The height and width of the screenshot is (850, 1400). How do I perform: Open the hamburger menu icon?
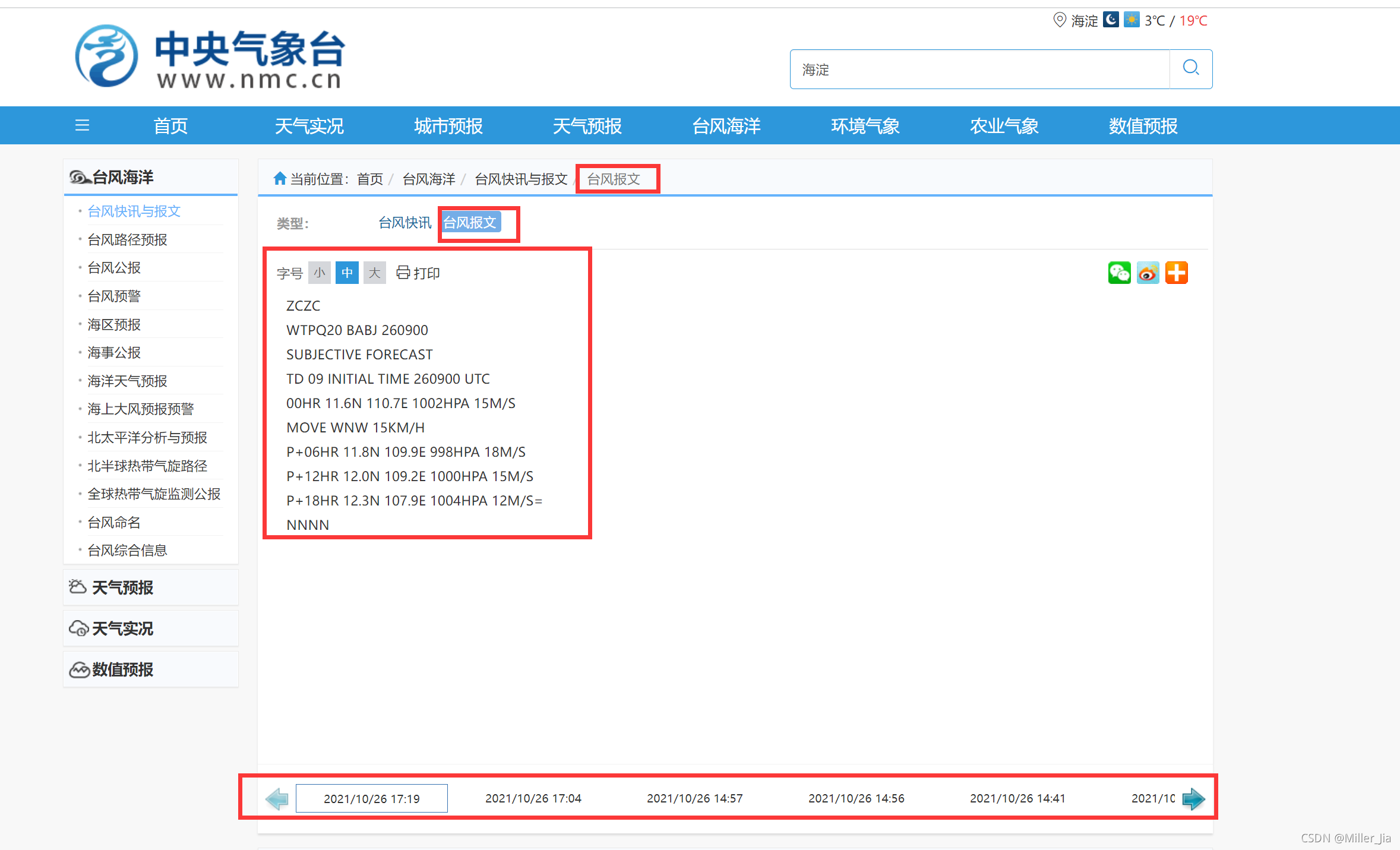[x=82, y=125]
